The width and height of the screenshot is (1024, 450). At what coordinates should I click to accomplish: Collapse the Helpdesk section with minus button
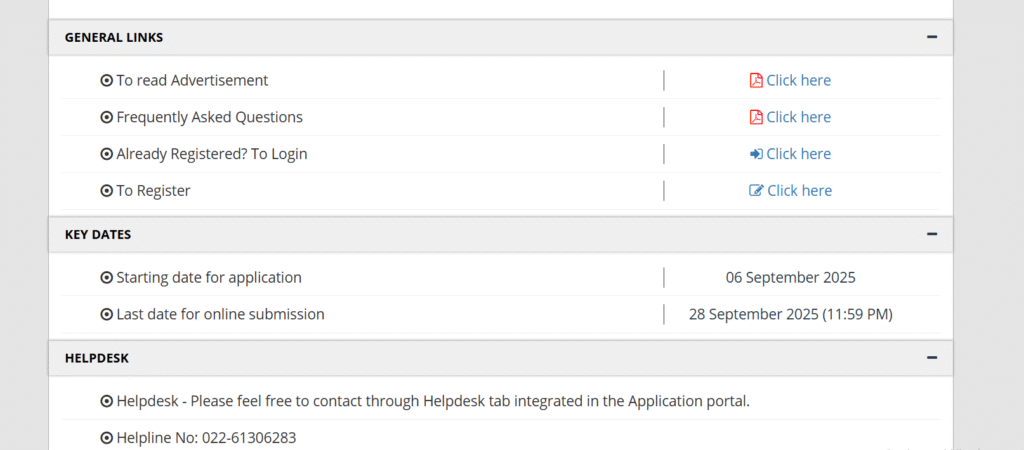[x=932, y=358]
